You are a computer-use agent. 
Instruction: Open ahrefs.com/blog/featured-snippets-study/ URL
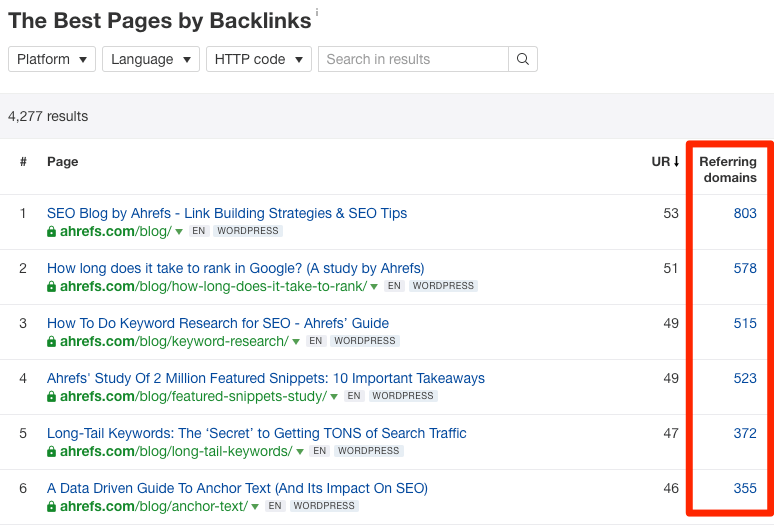194,396
